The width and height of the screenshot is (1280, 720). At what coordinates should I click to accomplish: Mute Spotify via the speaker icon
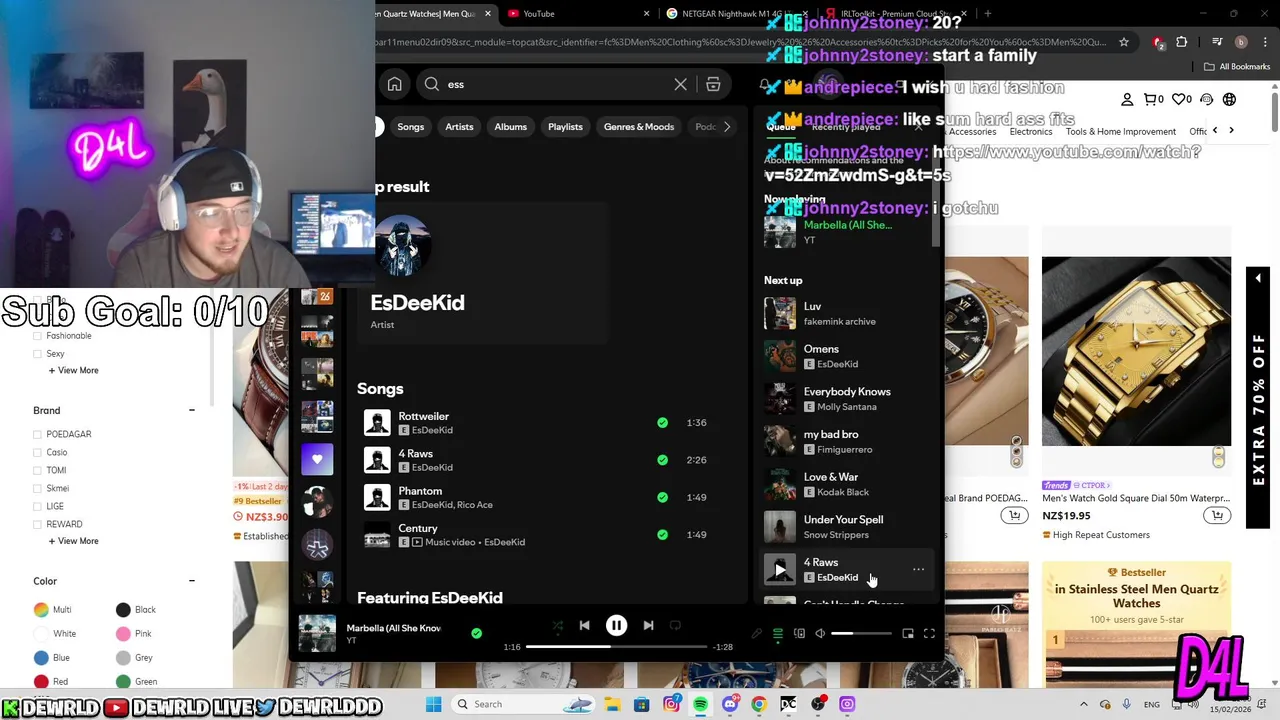tap(820, 634)
